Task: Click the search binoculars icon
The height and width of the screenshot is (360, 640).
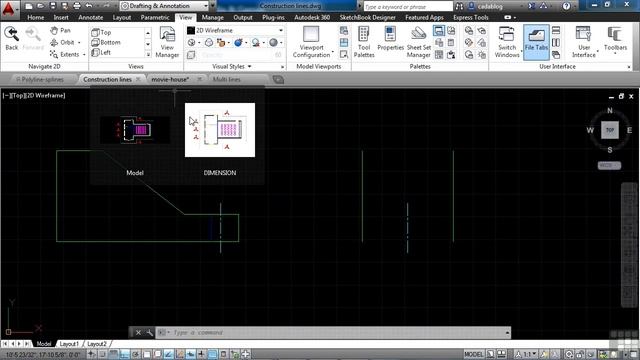Action: pyautogui.click(x=460, y=6)
